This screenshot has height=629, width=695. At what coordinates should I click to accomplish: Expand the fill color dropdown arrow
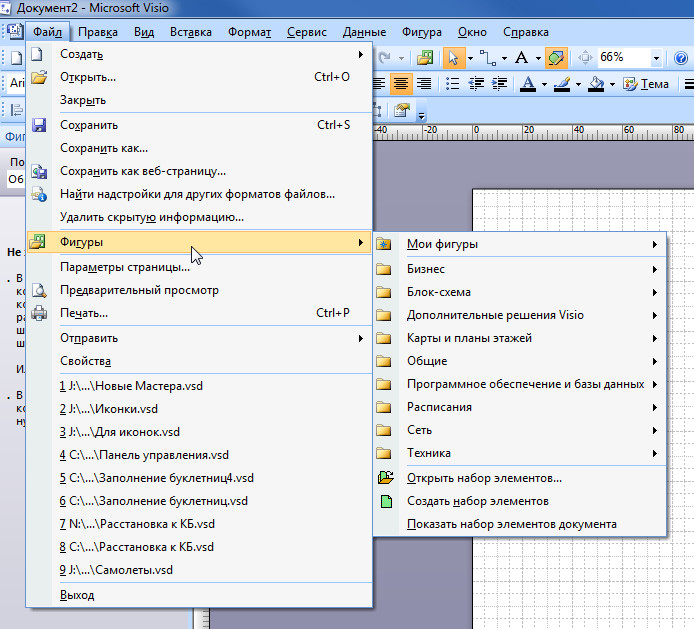612,84
